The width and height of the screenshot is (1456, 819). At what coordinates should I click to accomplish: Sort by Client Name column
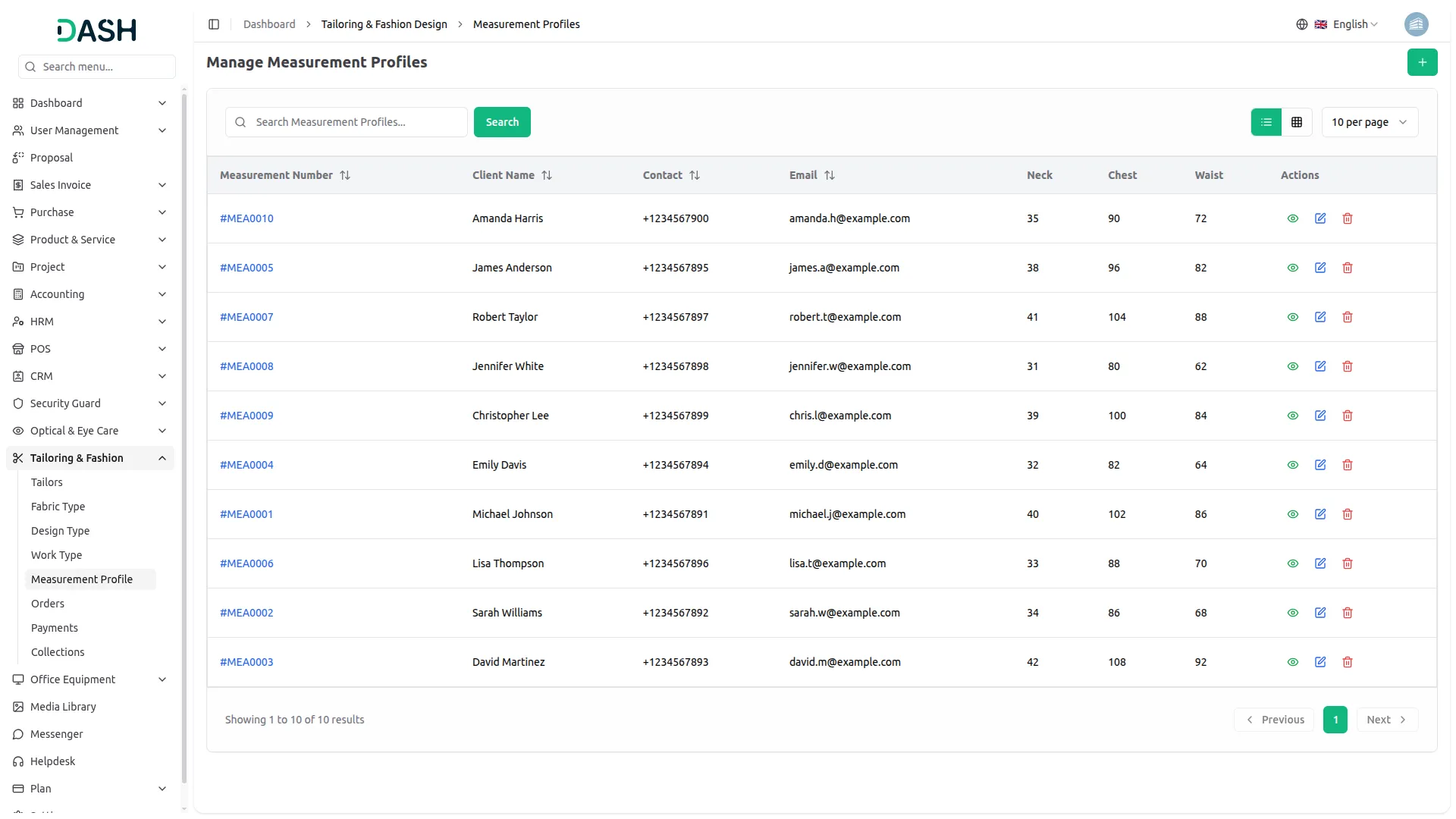(547, 175)
